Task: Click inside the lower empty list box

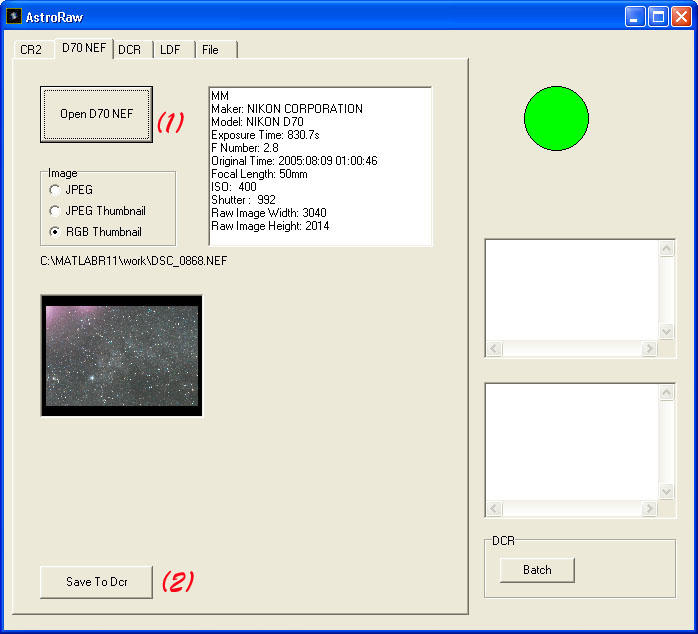Action: [572, 443]
